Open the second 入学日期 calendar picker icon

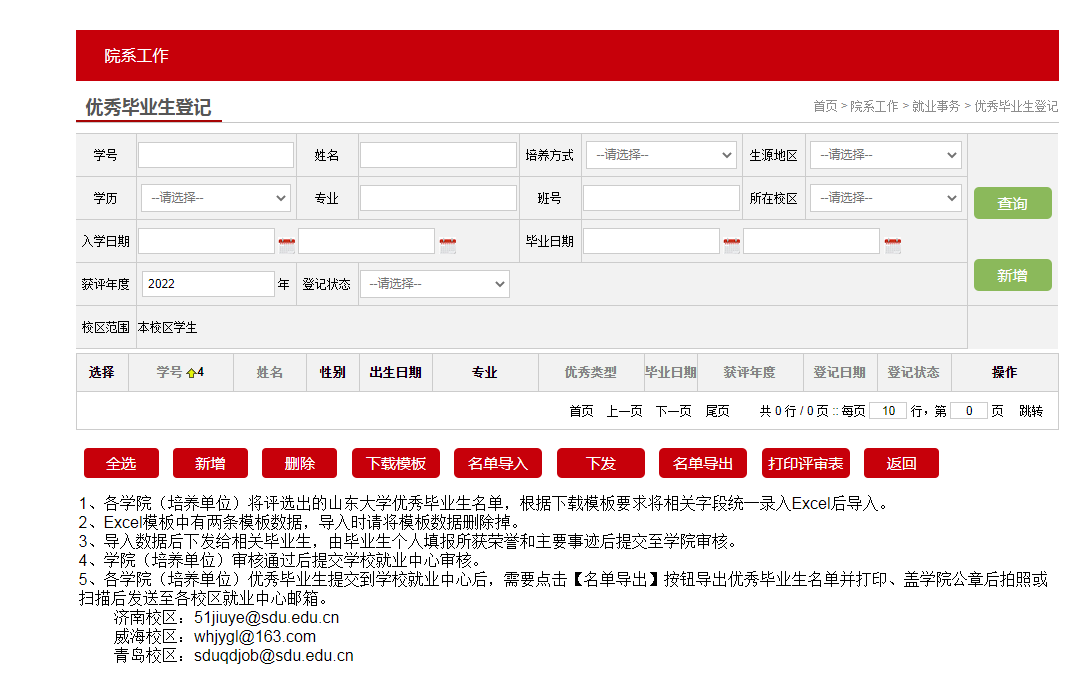447,243
